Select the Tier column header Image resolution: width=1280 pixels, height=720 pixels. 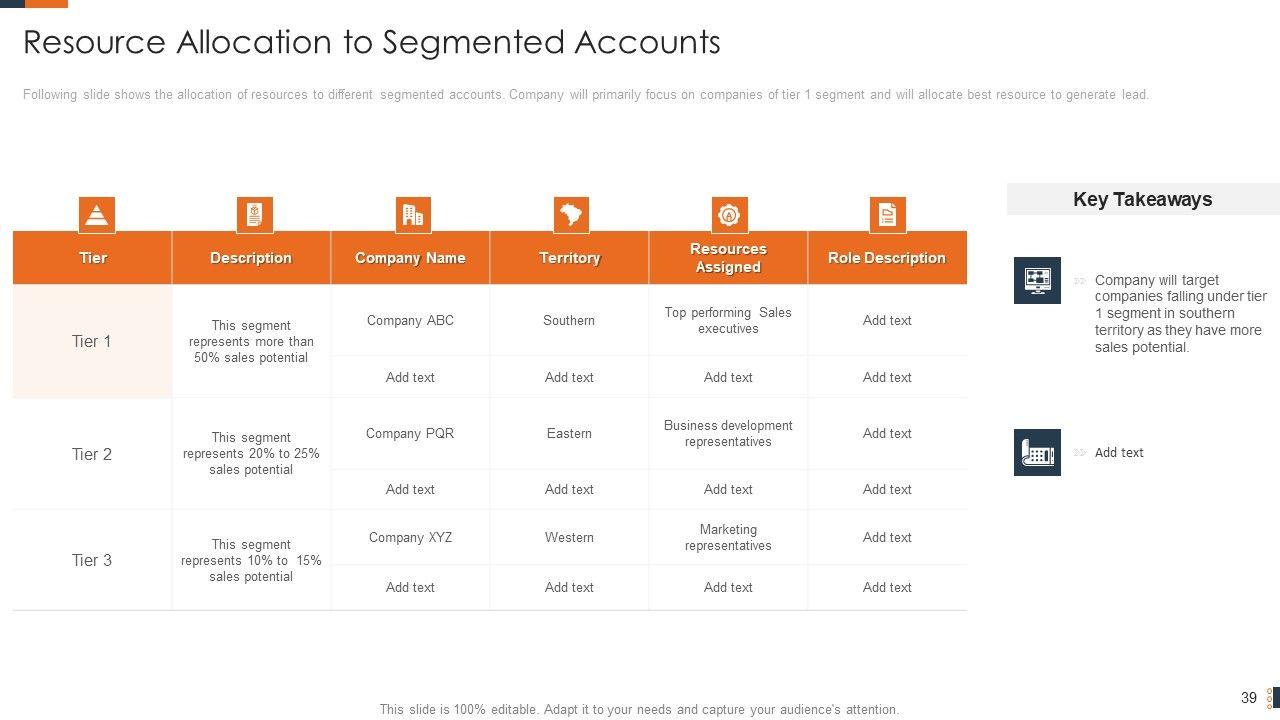(x=92, y=258)
